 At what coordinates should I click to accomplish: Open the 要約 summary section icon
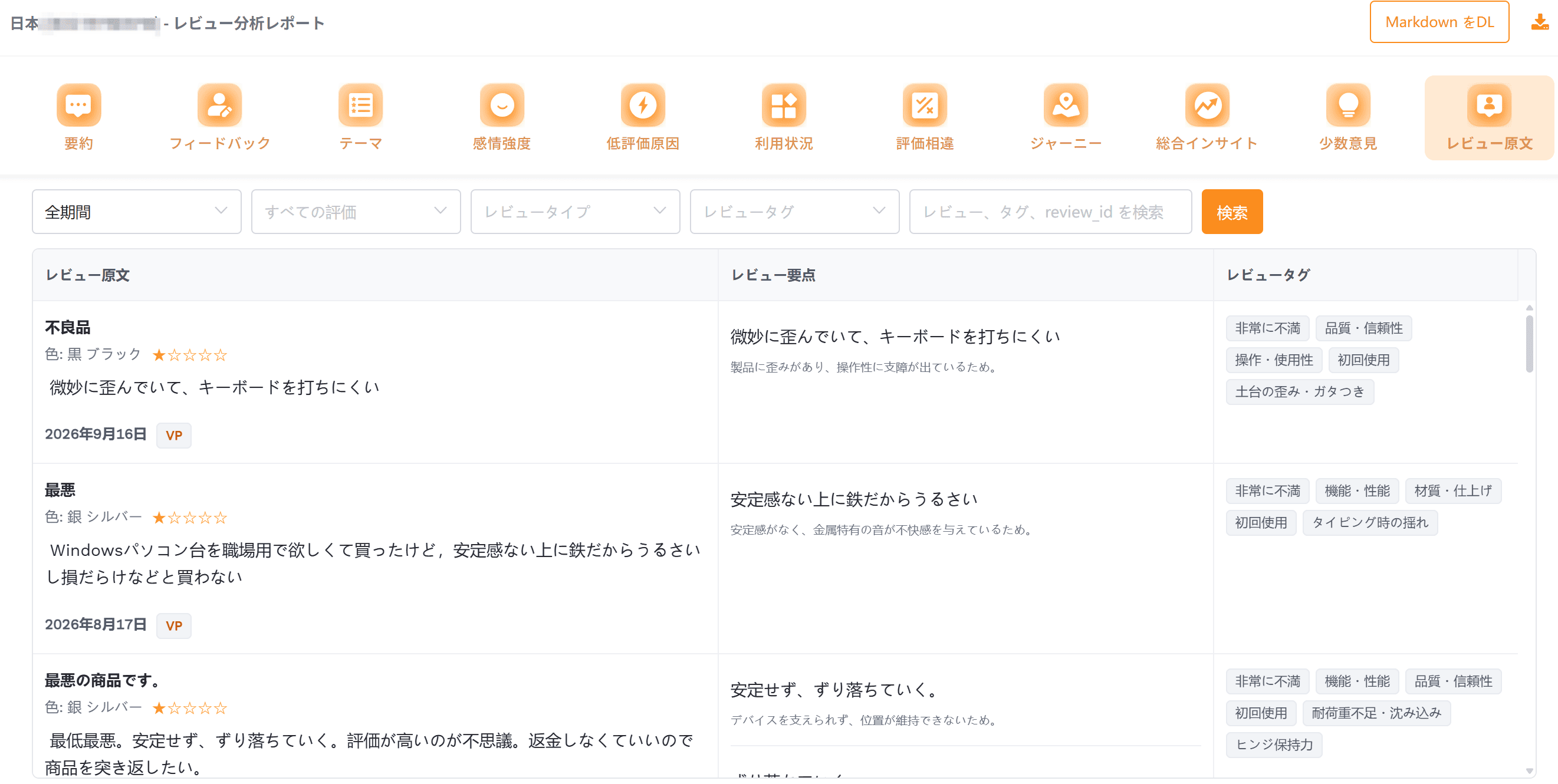[x=78, y=105]
